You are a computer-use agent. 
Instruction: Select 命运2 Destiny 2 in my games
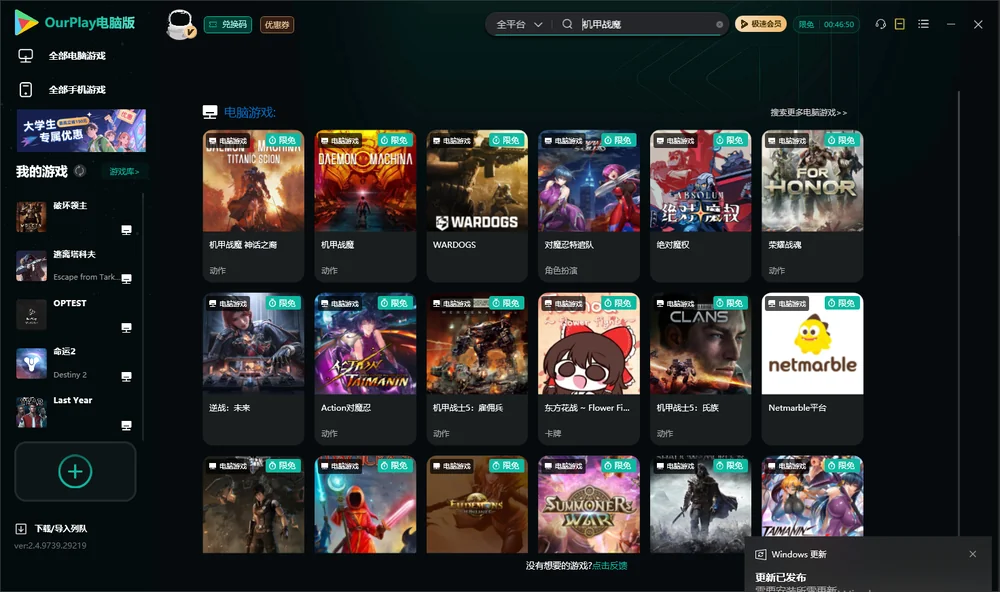75,363
